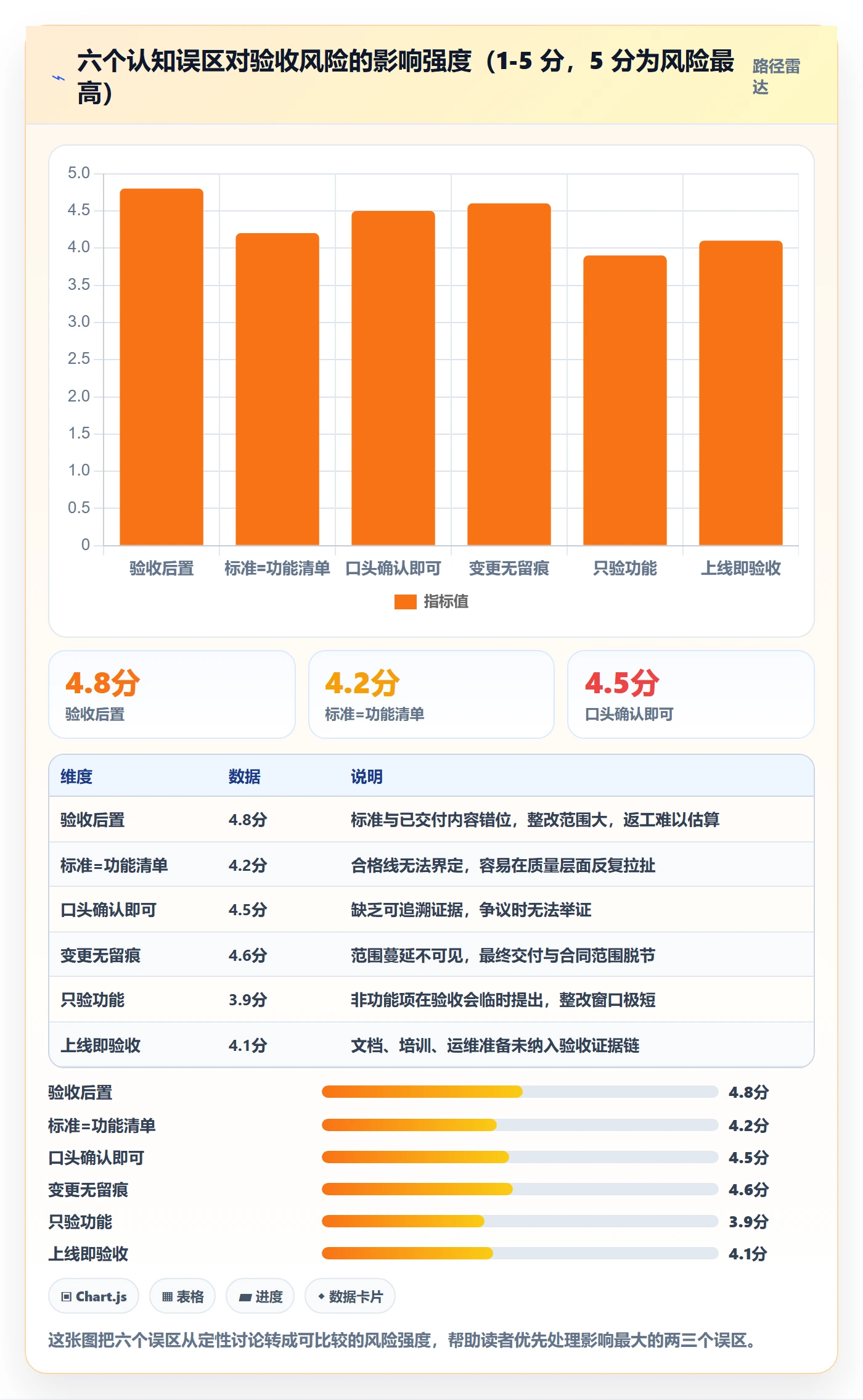This screenshot has height=1400, width=863.
Task: Click the 进度 tag chip
Action: [x=260, y=1296]
